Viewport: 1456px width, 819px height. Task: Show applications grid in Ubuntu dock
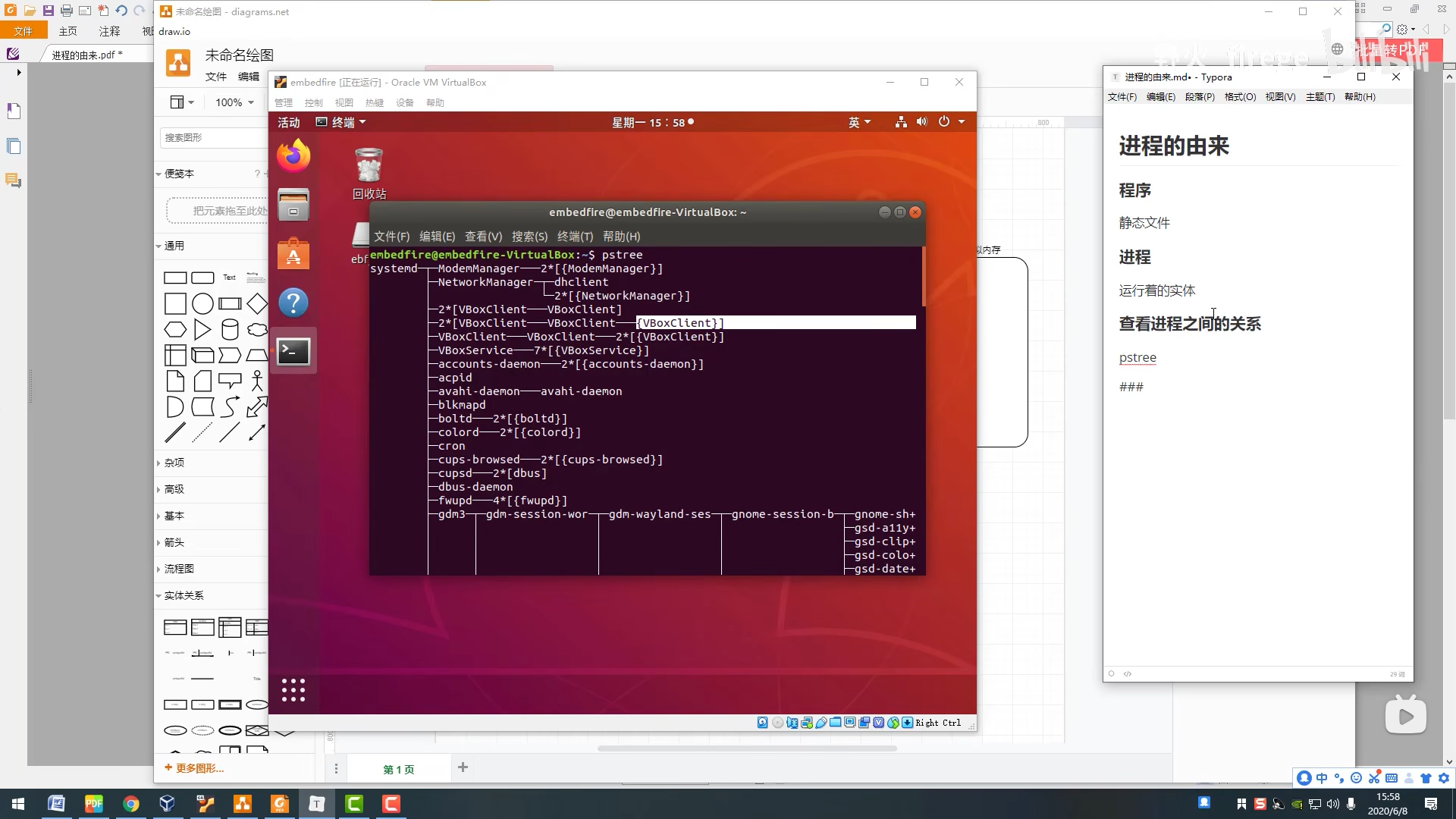[293, 690]
